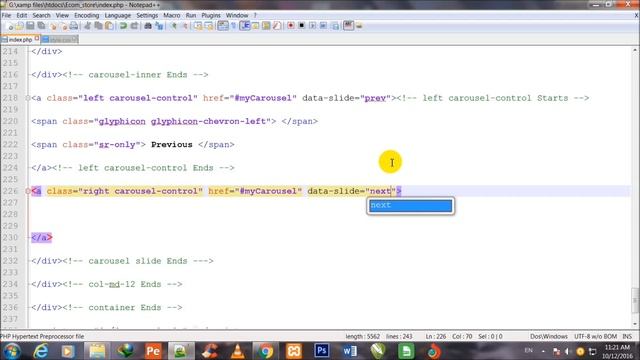Viewport: 640px width, 360px height.
Task: Open Photoshop from the taskbar
Action: point(322,351)
